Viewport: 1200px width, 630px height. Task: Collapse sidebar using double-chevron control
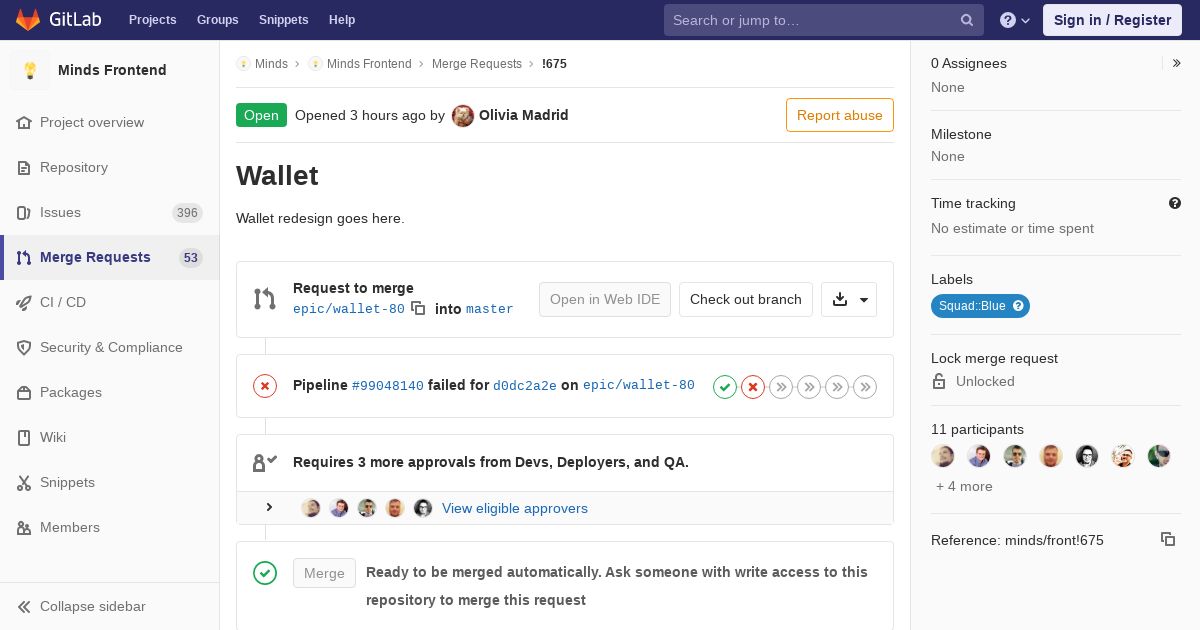pos(109,606)
